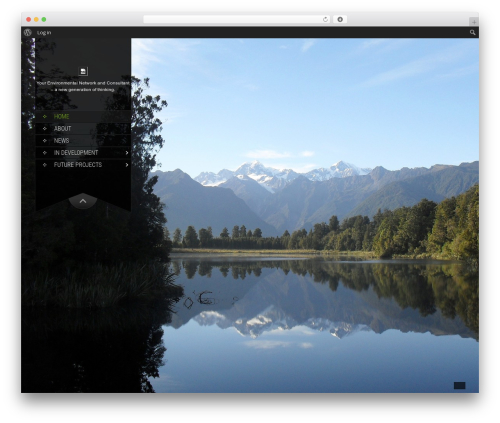The width and height of the screenshot is (500, 423).
Task: Open the WordPress logo menu
Action: click(28, 32)
